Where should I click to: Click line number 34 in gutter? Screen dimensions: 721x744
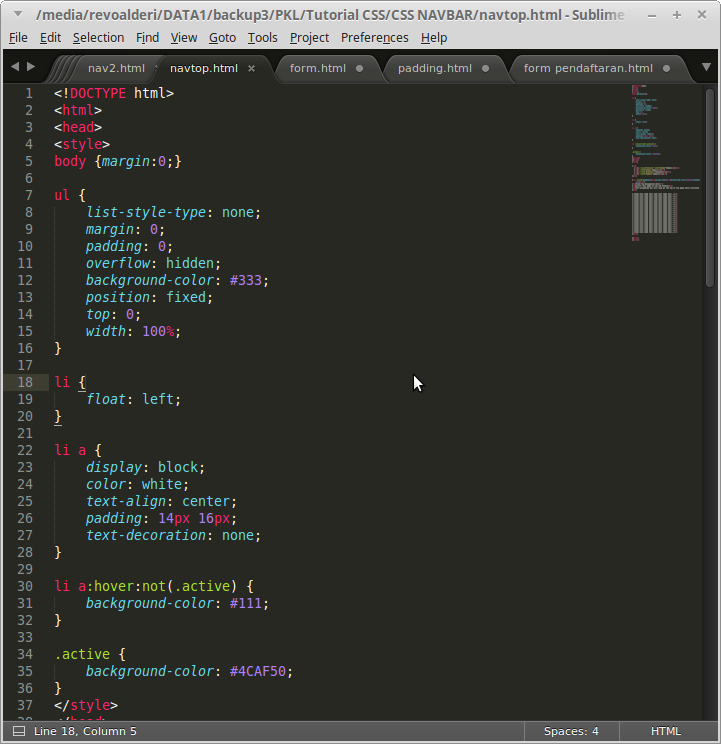pos(25,654)
